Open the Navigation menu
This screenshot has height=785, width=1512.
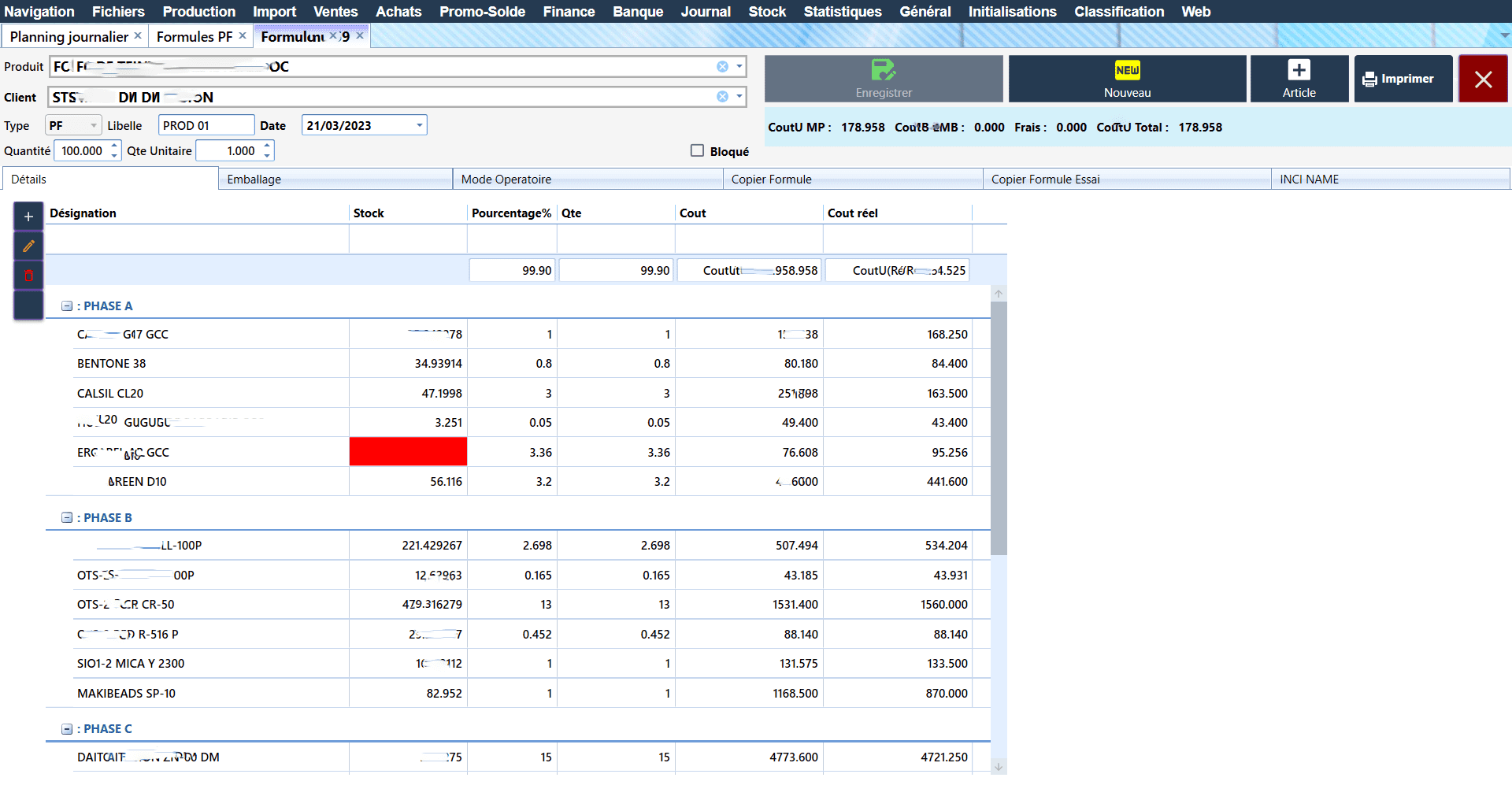[39, 11]
